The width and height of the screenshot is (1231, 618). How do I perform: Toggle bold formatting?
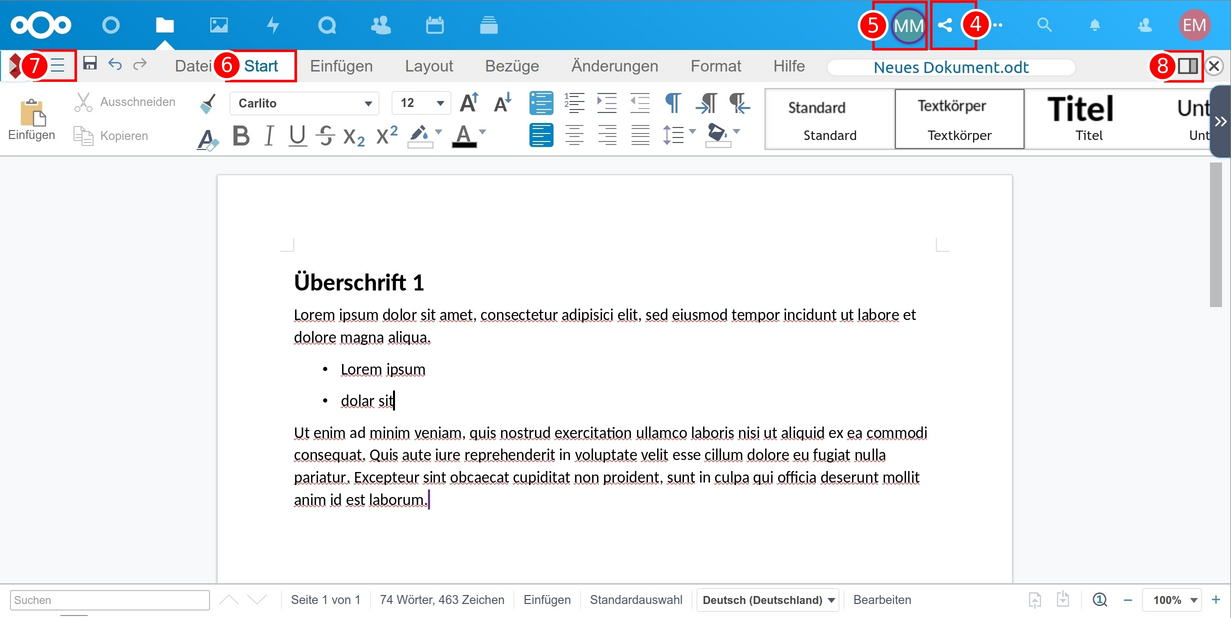[x=240, y=137]
